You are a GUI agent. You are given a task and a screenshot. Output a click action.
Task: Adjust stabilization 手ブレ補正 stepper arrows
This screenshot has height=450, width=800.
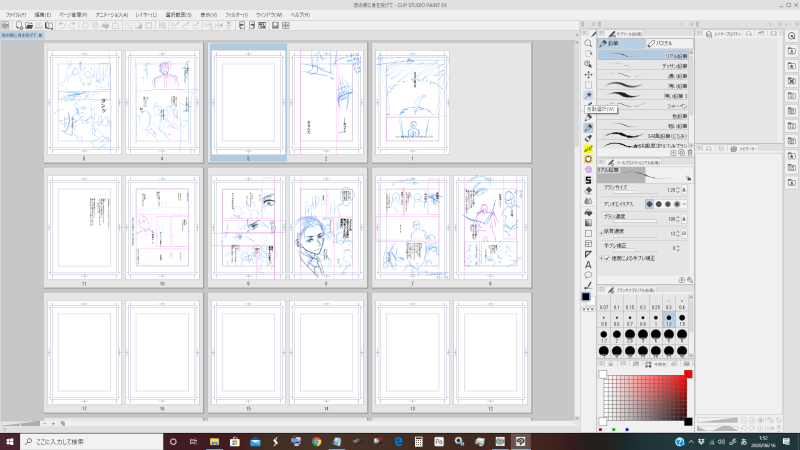coord(678,248)
